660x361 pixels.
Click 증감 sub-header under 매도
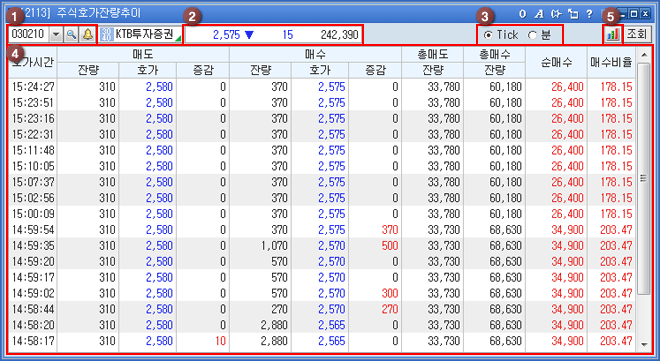[203, 70]
